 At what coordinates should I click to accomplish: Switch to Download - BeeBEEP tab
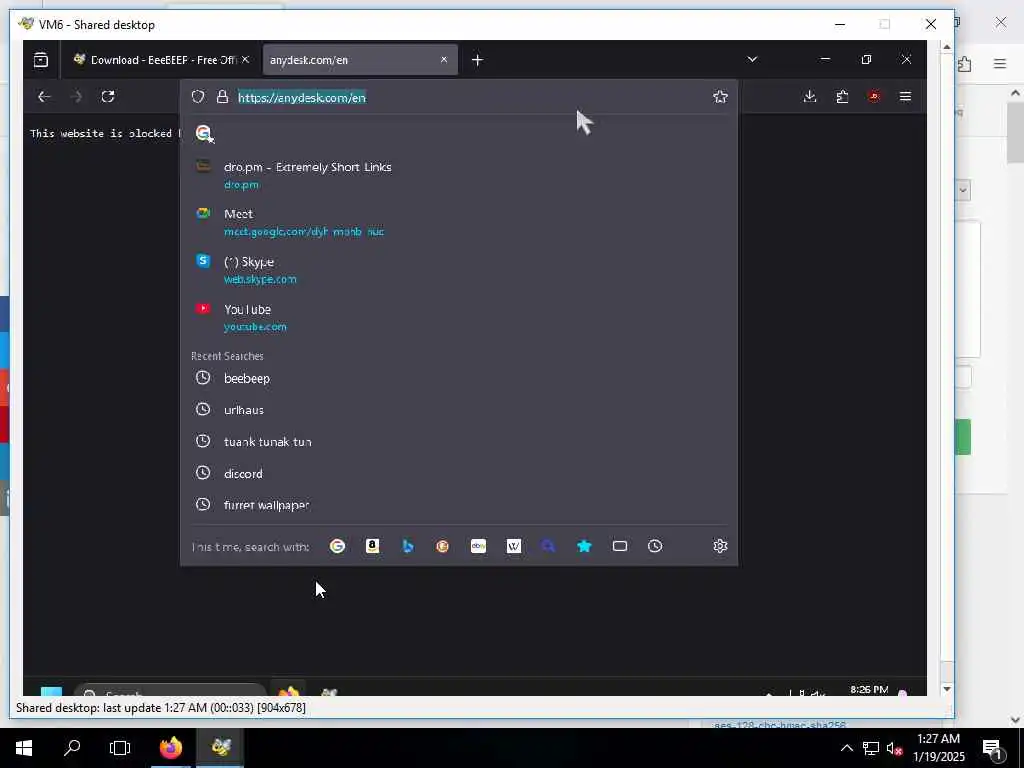tap(162, 59)
